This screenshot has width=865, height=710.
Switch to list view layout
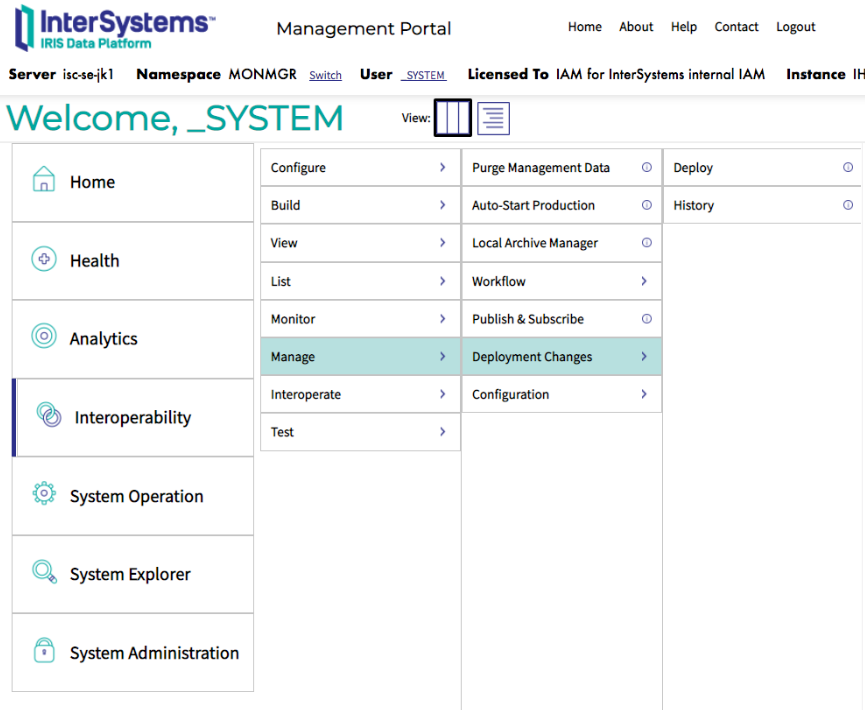tap(493, 118)
